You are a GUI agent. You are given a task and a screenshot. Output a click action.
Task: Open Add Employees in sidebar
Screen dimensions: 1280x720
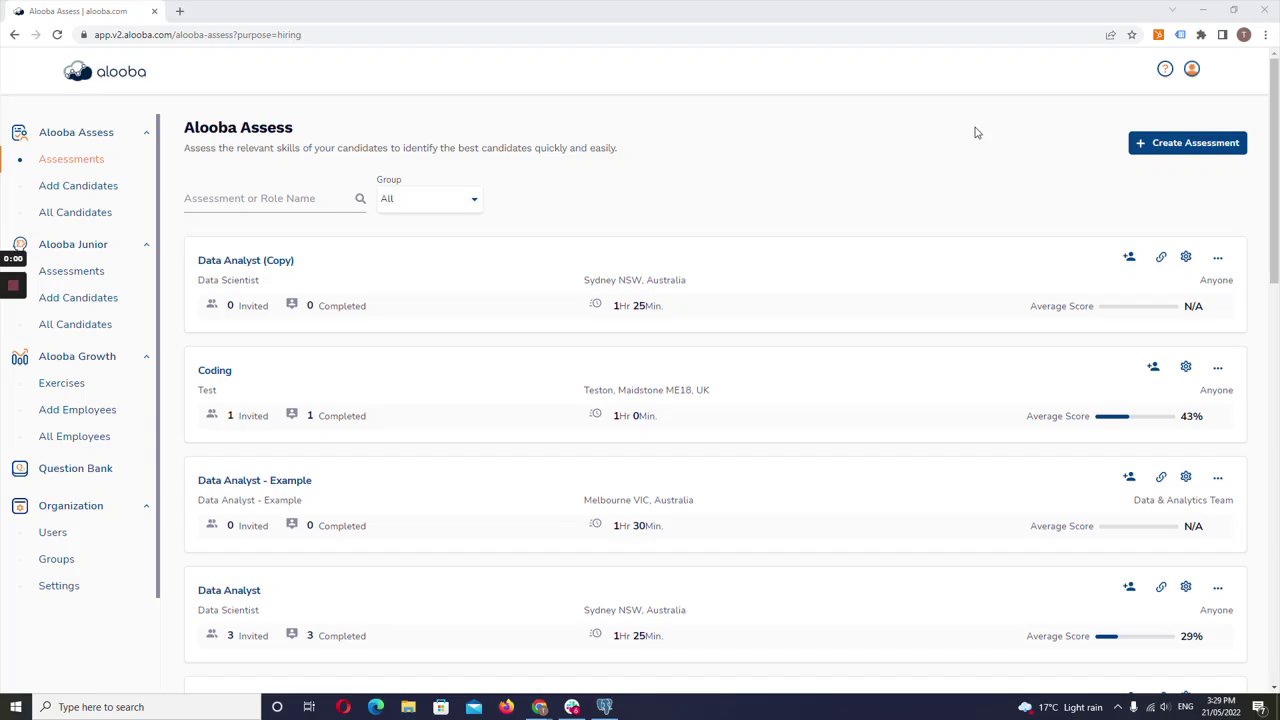77,410
